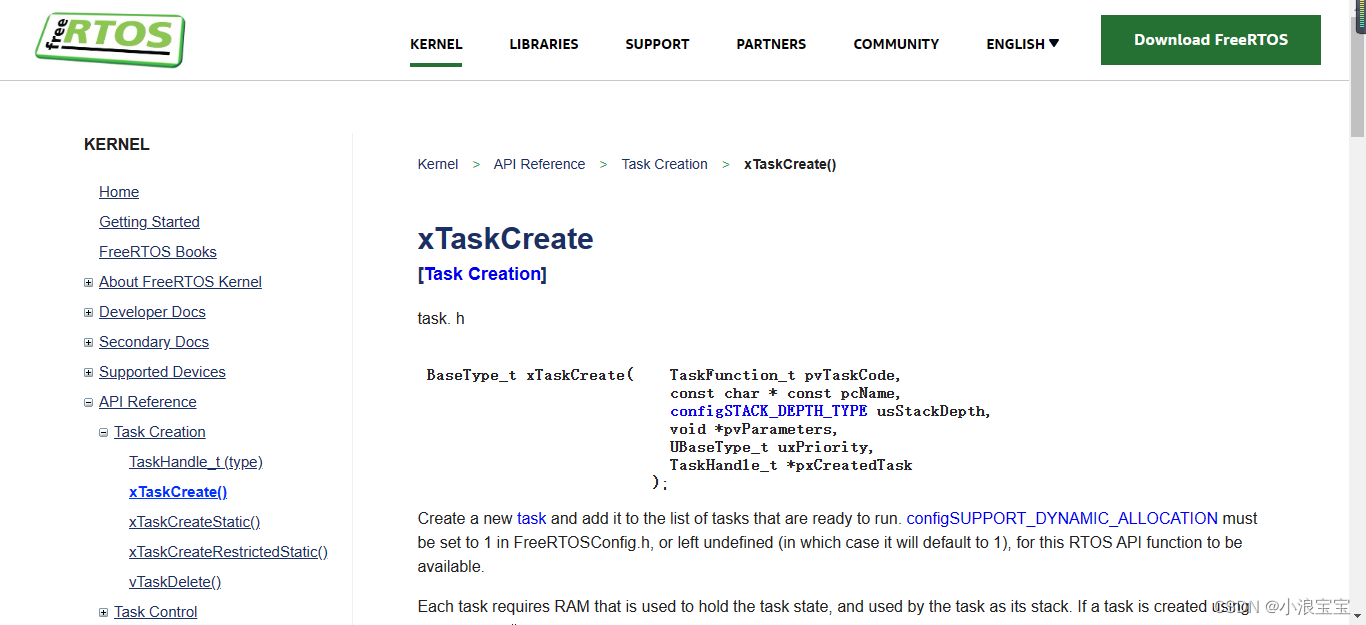Open the COMMUNITY navigation tab
1366x625 pixels.
[896, 44]
